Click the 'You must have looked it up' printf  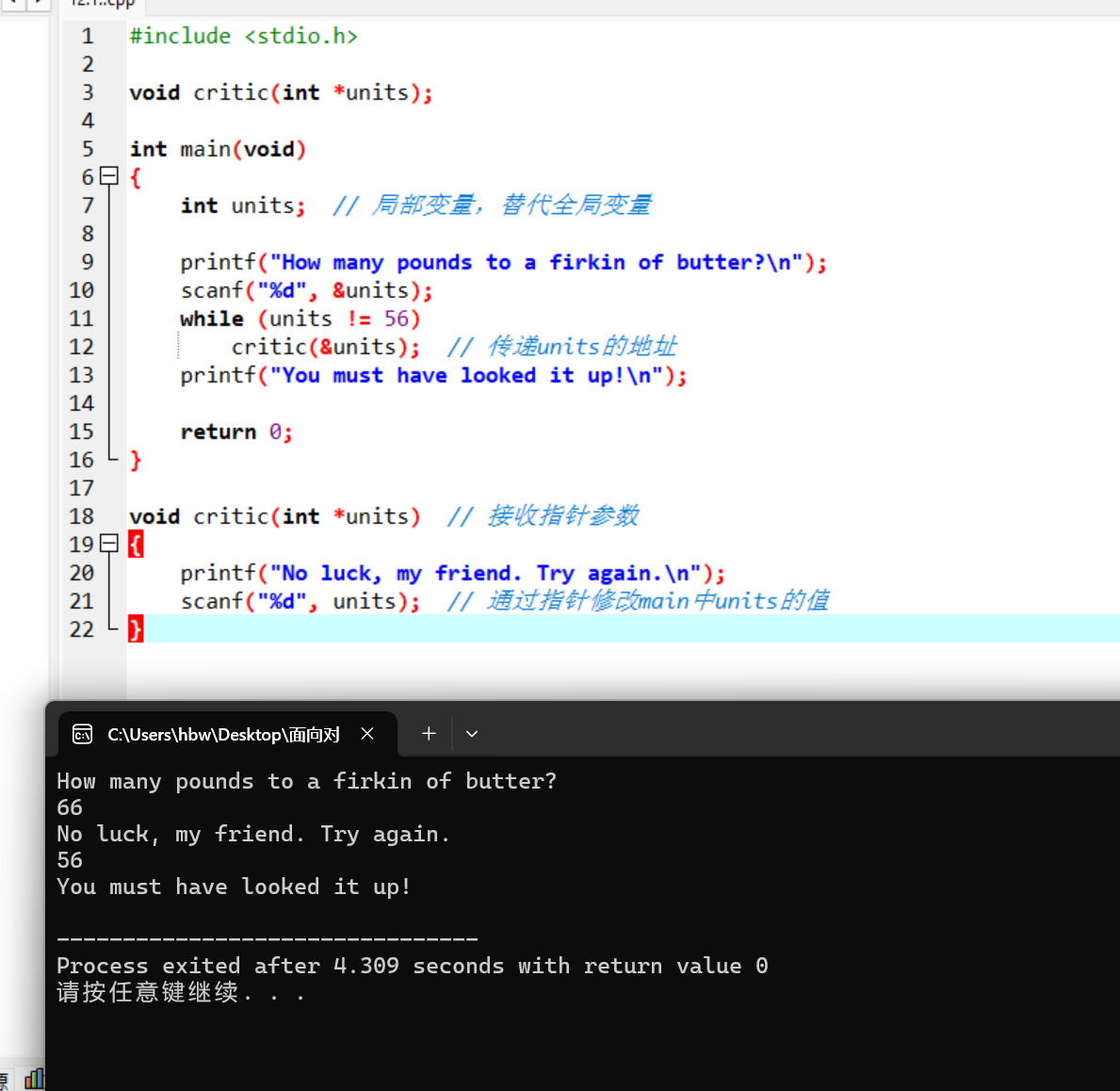433,375
